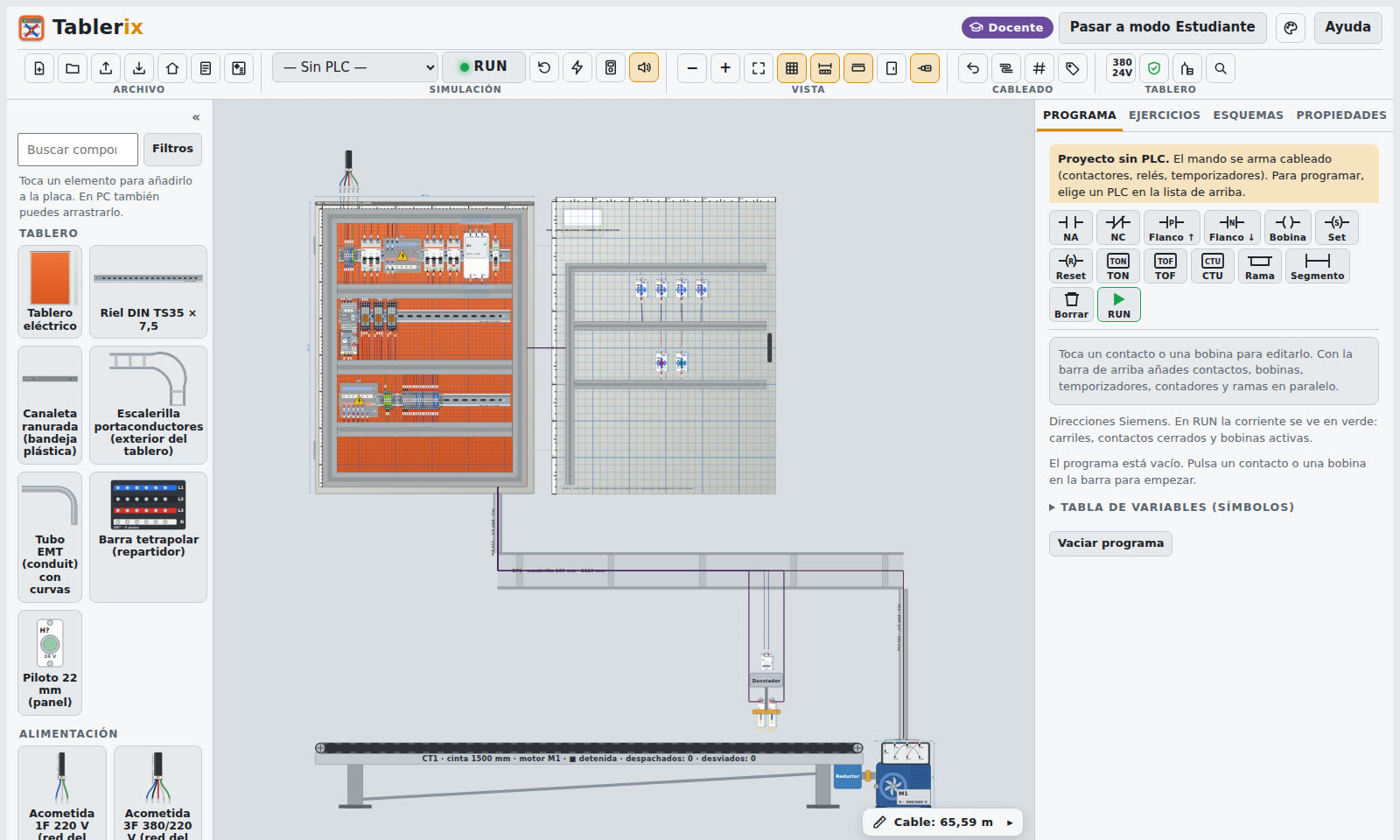Open project with the folder icon

coord(73,68)
